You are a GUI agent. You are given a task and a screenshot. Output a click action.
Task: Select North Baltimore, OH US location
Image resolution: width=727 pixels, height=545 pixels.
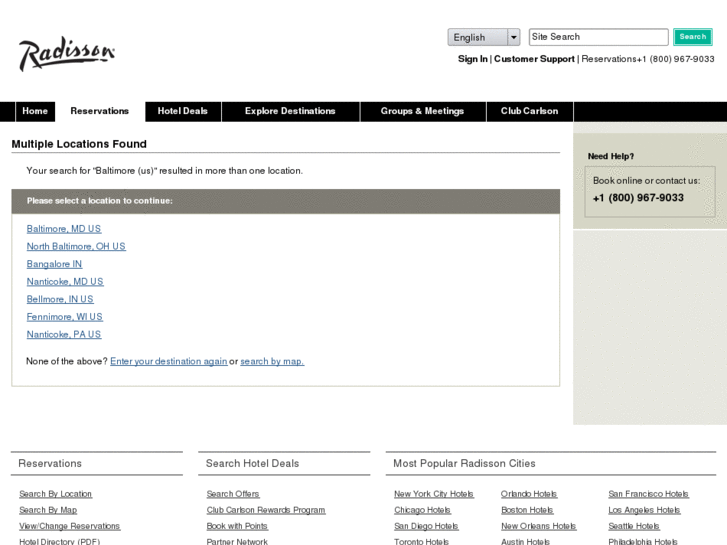click(76, 246)
